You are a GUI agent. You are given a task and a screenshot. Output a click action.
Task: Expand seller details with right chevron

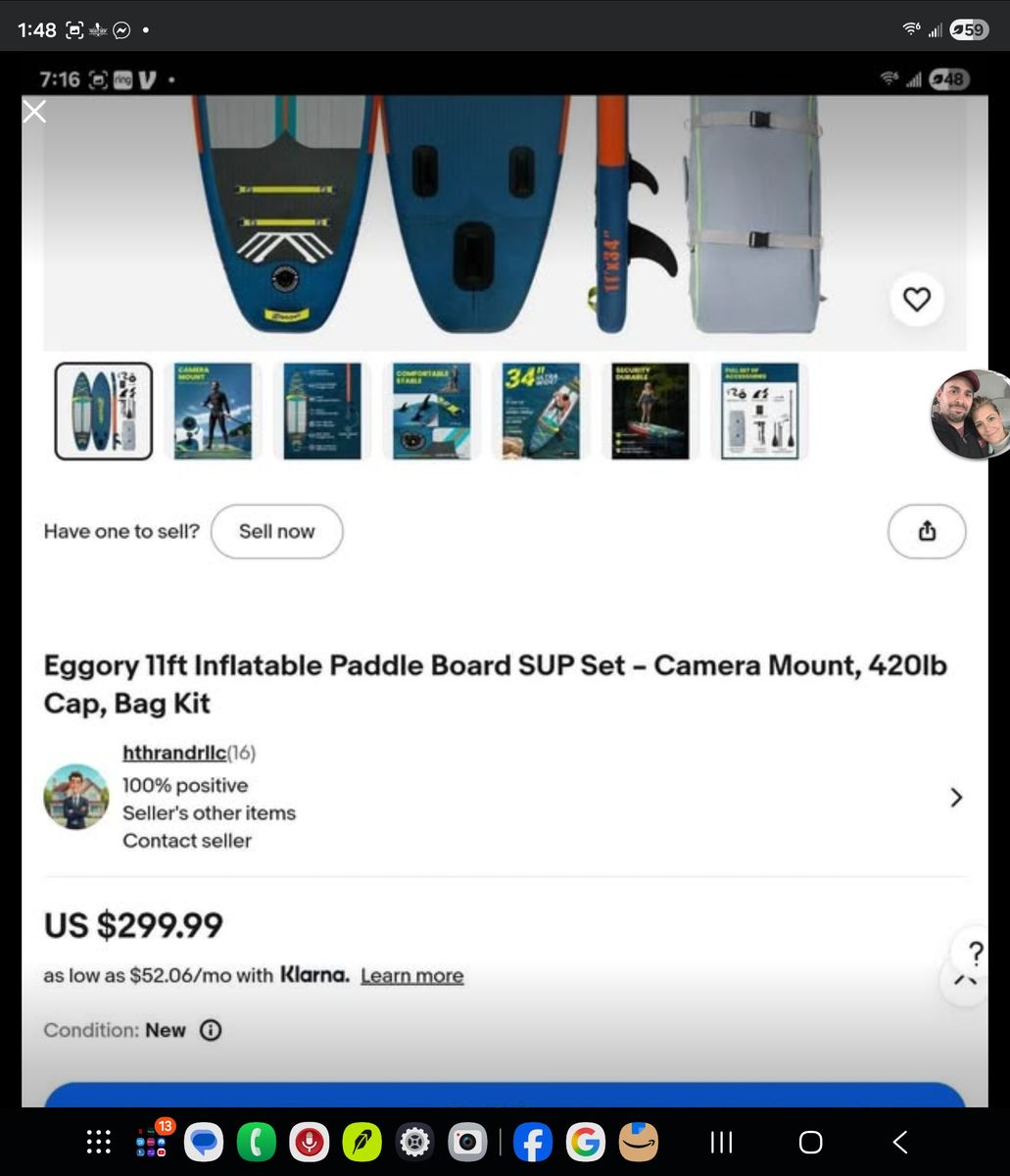click(x=956, y=798)
